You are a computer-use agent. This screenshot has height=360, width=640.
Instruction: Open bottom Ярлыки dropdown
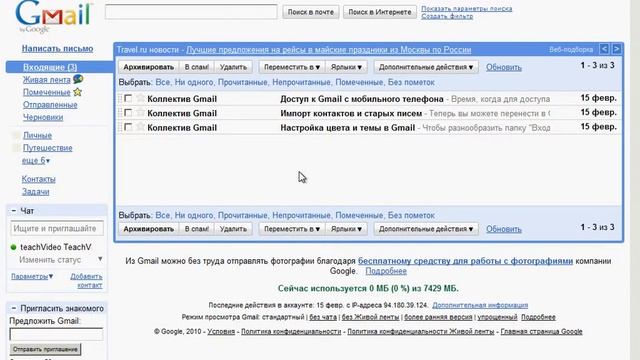(346, 229)
